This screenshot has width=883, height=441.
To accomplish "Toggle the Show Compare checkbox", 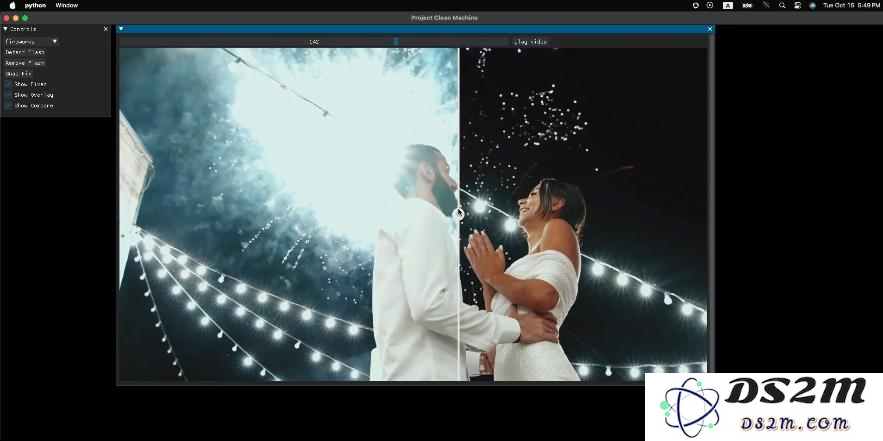I will click(8, 106).
